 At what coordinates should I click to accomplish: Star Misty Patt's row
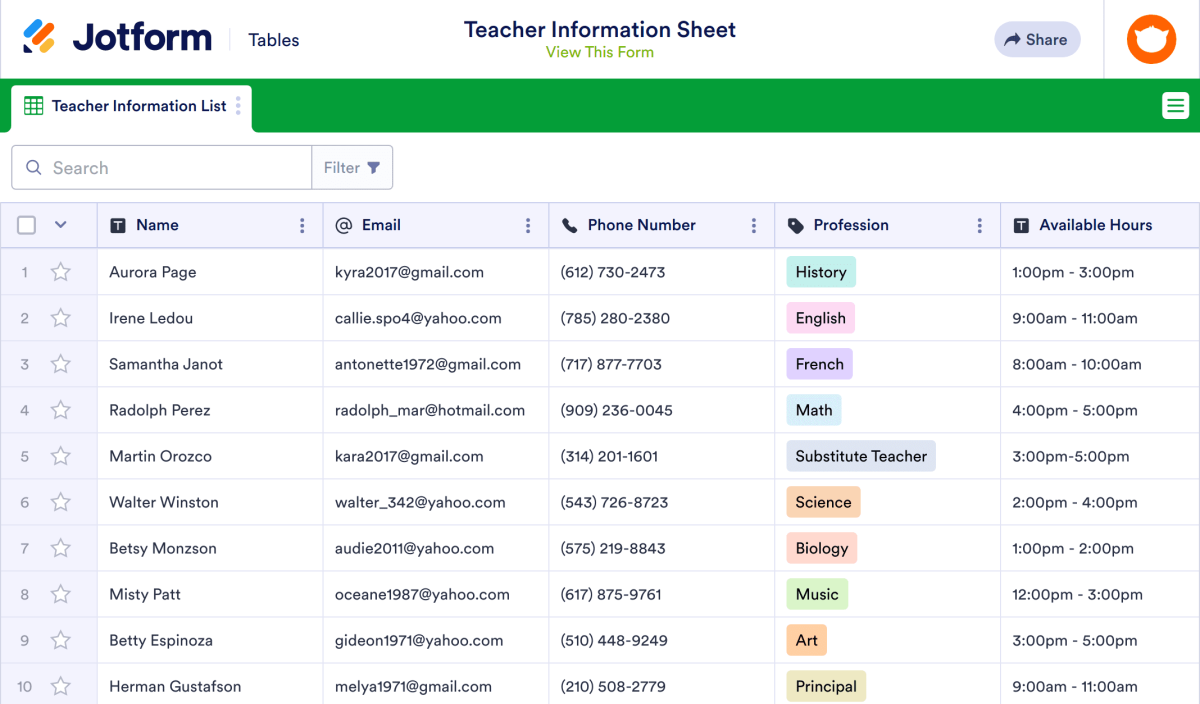pos(60,593)
